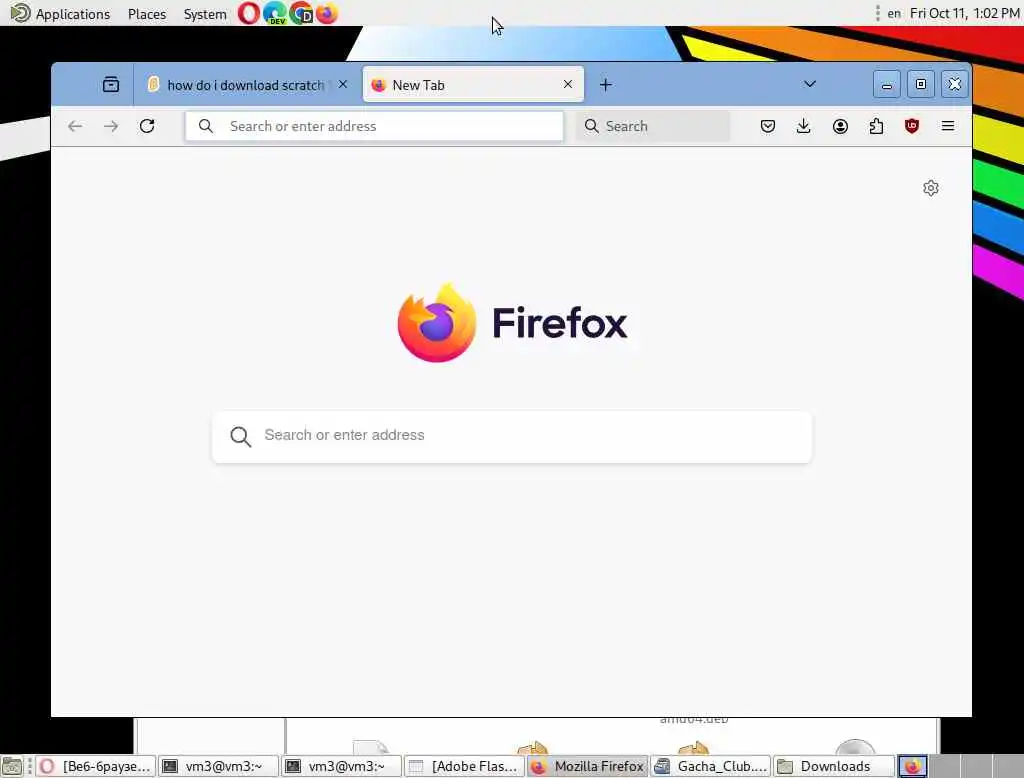Screen dimensions: 1024x778
Task: Close the 'how do i download scratch' tab
Action: pos(343,84)
